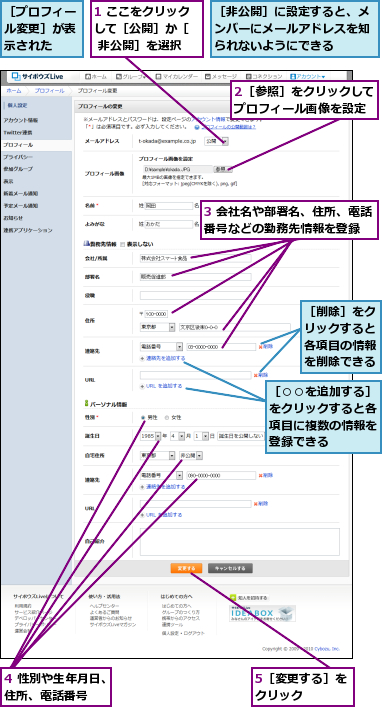Click the work URLを追加する link
Image resolution: width=382 pixels, height=707 pixels.
161,386
